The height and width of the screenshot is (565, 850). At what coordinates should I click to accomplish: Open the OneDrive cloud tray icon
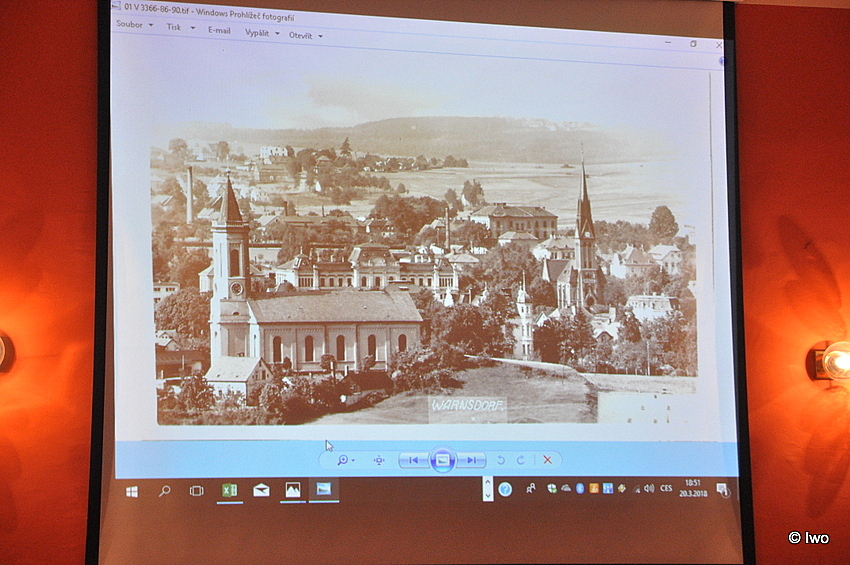pyautogui.click(x=566, y=489)
